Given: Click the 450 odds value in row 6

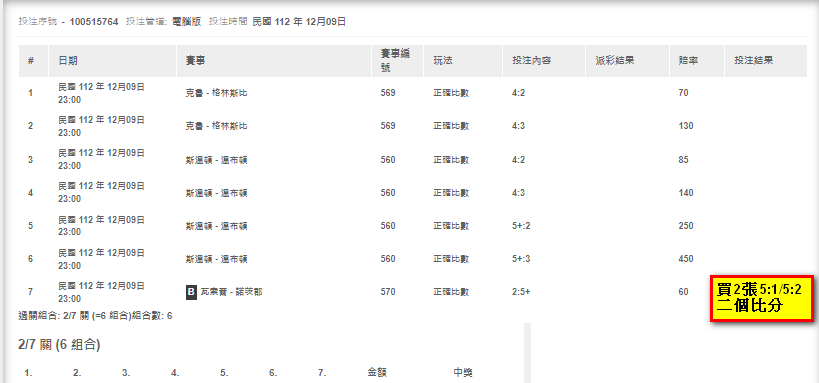Looking at the screenshot, I should 686,259.
